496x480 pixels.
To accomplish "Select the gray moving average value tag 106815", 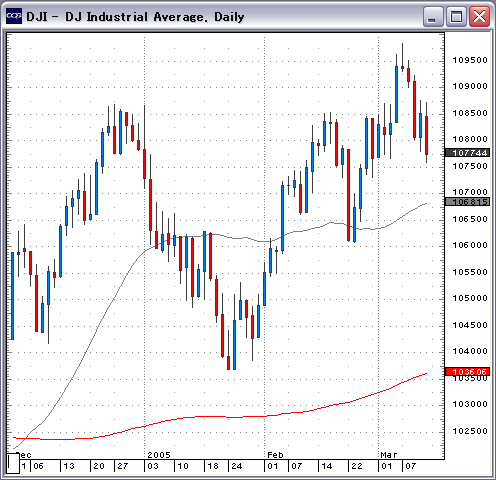I will (467, 202).
